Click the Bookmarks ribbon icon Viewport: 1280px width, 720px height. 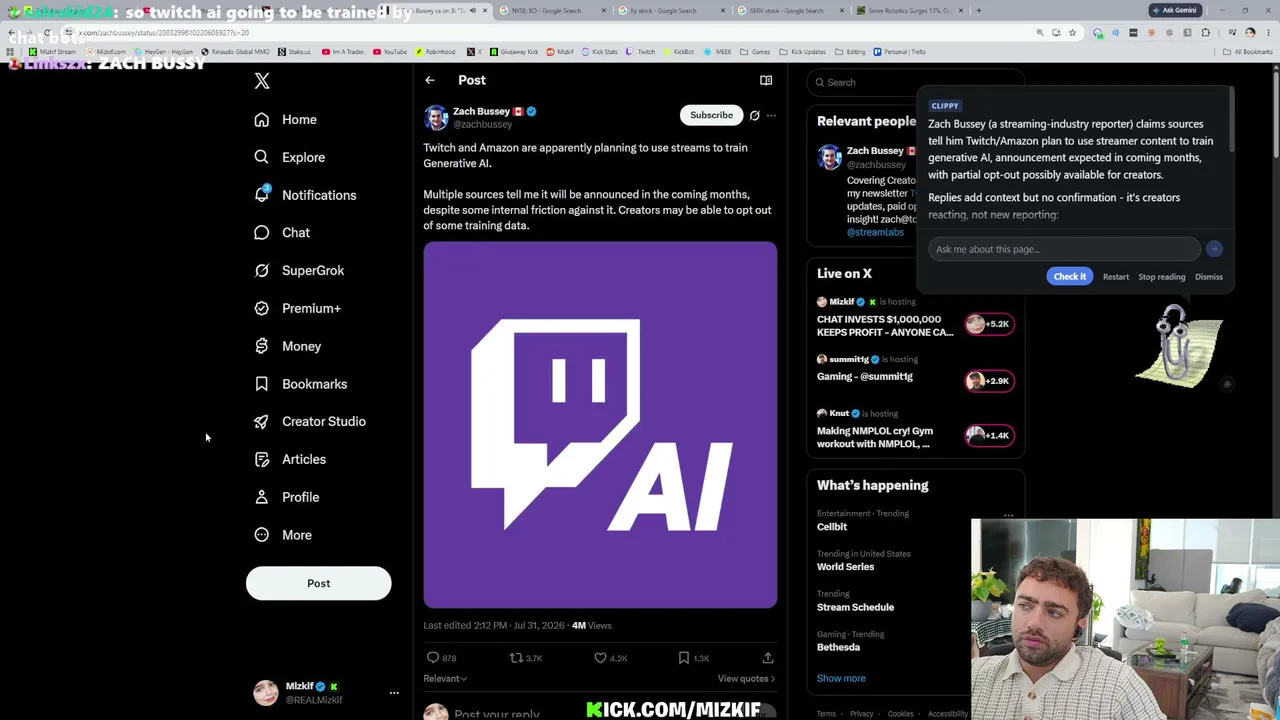(261, 384)
